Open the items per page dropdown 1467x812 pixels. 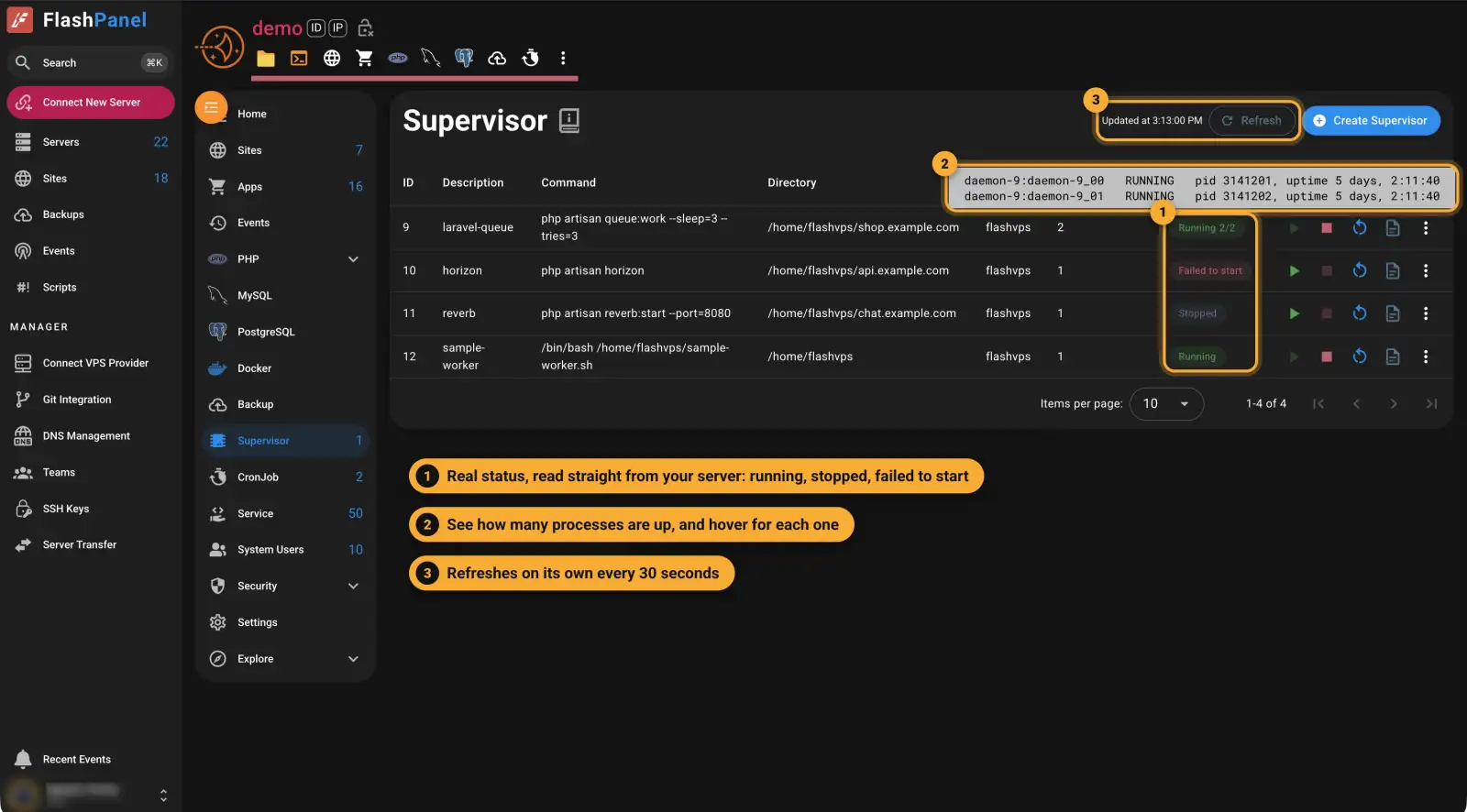[x=1166, y=404]
